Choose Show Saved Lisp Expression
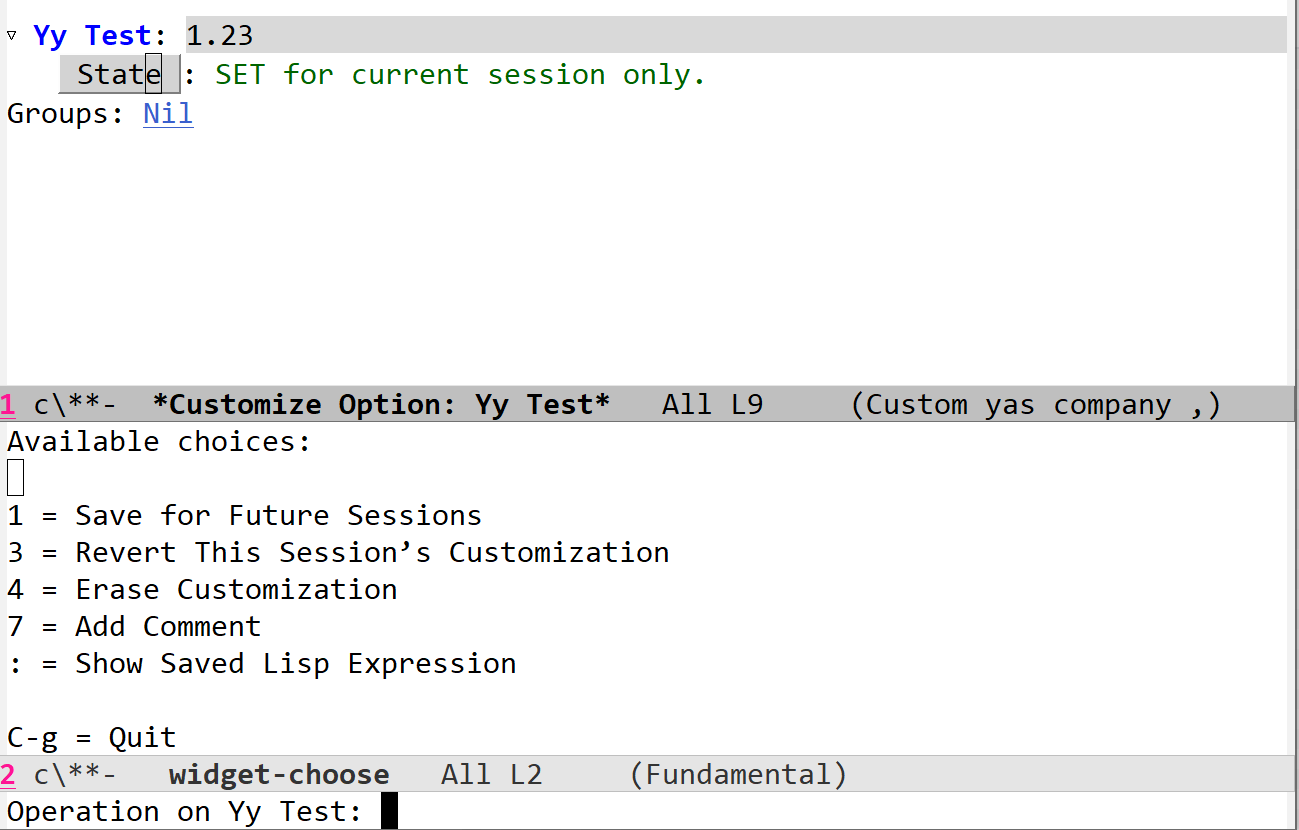The height and width of the screenshot is (830, 1299). point(295,664)
